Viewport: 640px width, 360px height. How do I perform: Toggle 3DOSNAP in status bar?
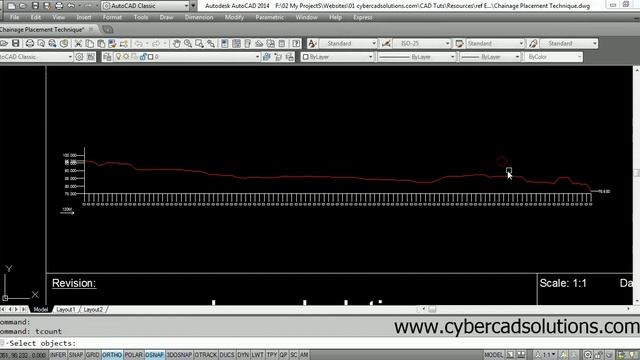179,355
